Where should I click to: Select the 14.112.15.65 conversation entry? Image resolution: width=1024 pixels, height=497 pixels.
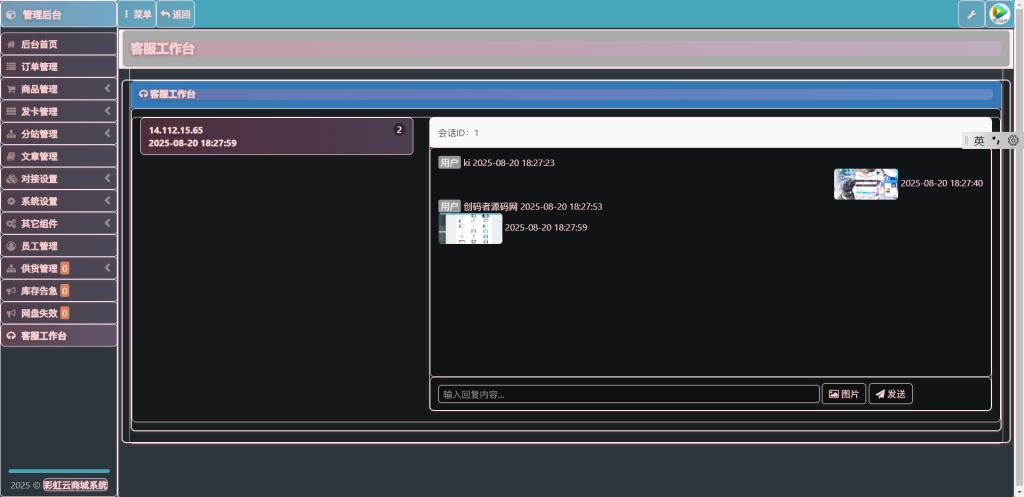(276, 136)
